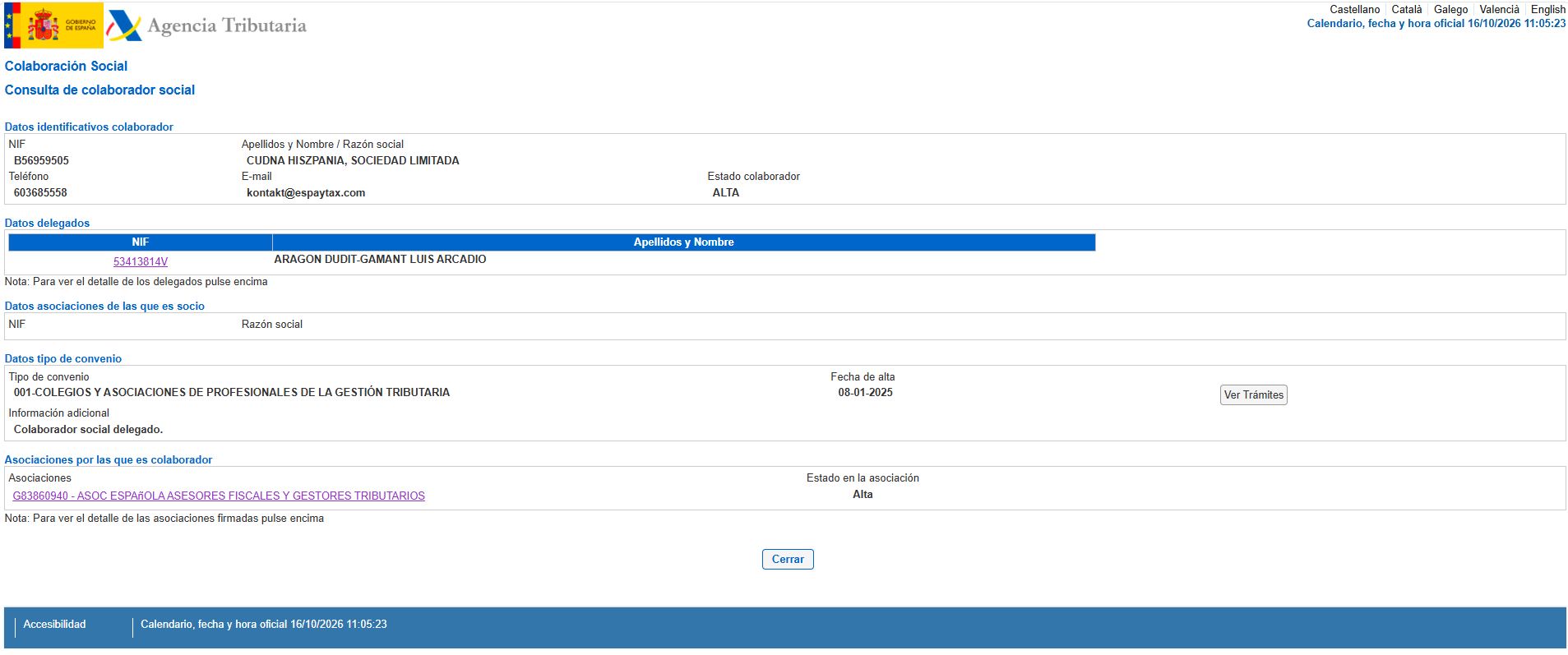
Task: Close the consultation with Cerrar
Action: [x=788, y=560]
